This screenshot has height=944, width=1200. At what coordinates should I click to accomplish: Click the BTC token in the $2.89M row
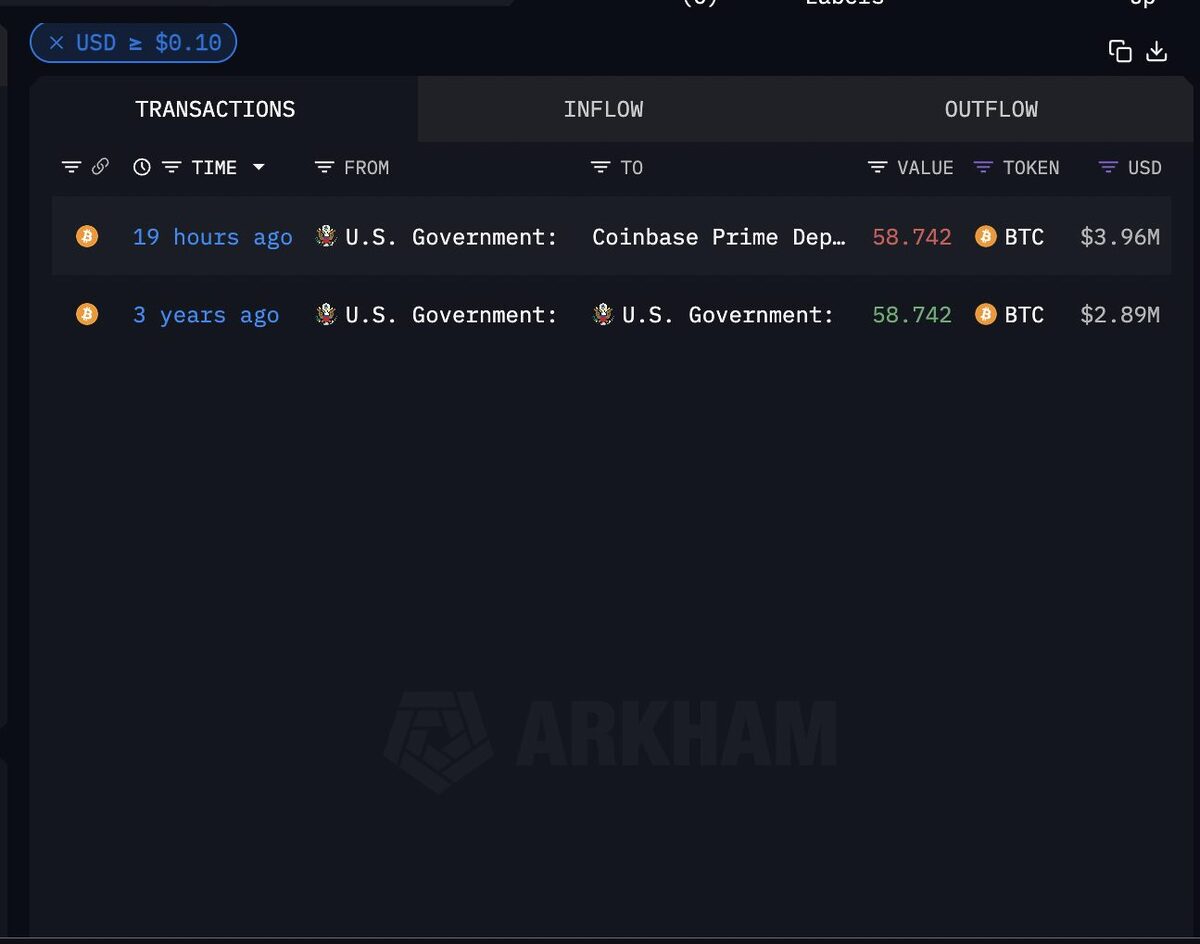pos(1010,315)
